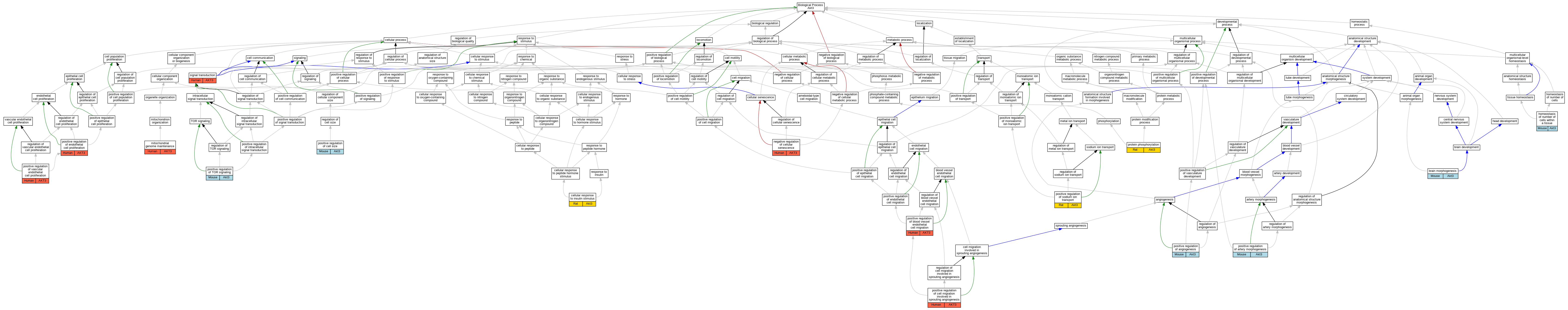
Task: Click the 'cellular senescence' node
Action: click(760, 97)
